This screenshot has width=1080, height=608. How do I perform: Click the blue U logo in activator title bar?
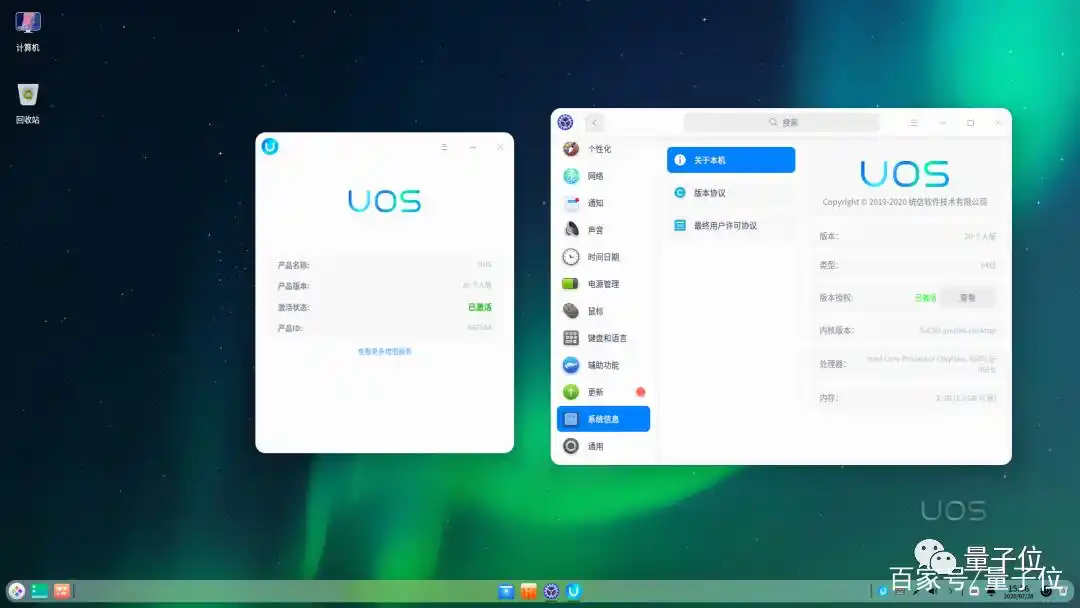(x=270, y=146)
